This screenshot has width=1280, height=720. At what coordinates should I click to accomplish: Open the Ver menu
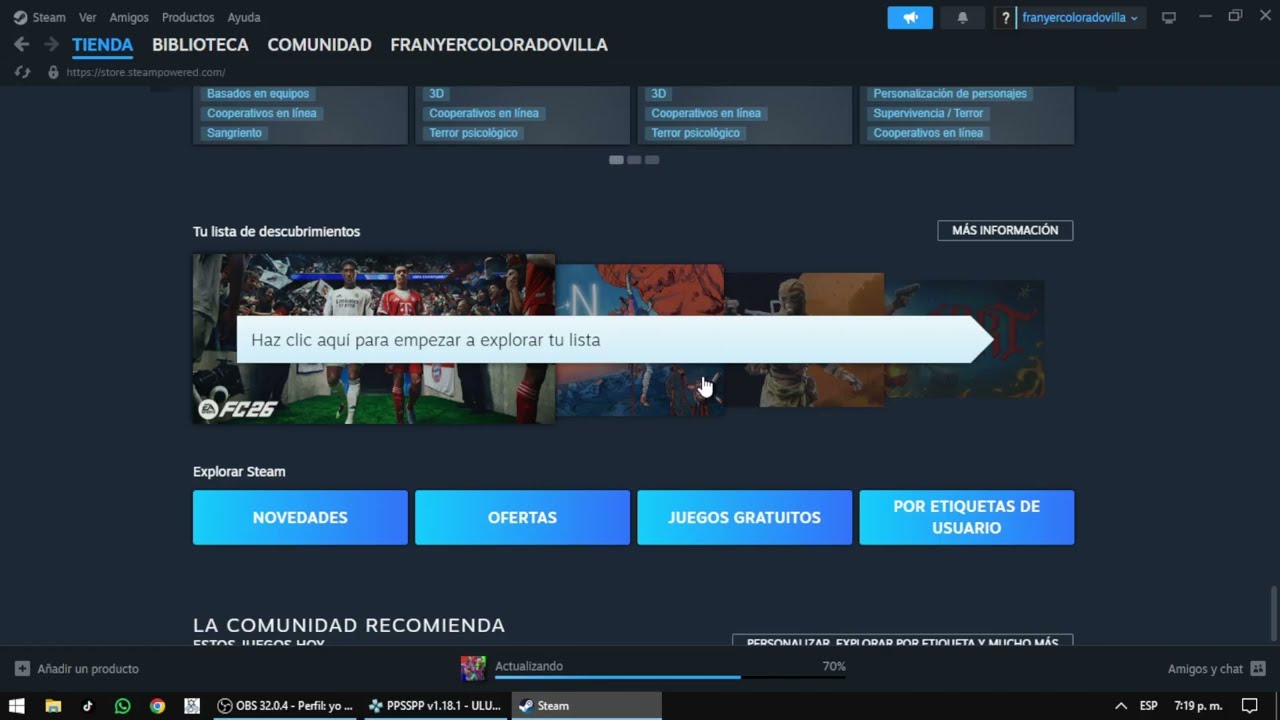[x=88, y=18]
